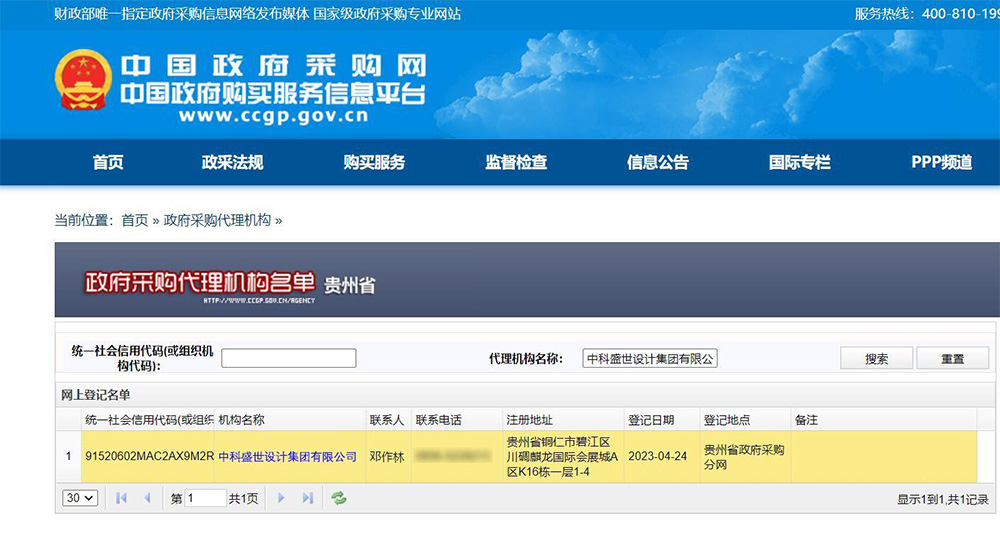This screenshot has width=1000, height=536.
Task: Click the page number input box
Action: pyautogui.click(x=205, y=498)
